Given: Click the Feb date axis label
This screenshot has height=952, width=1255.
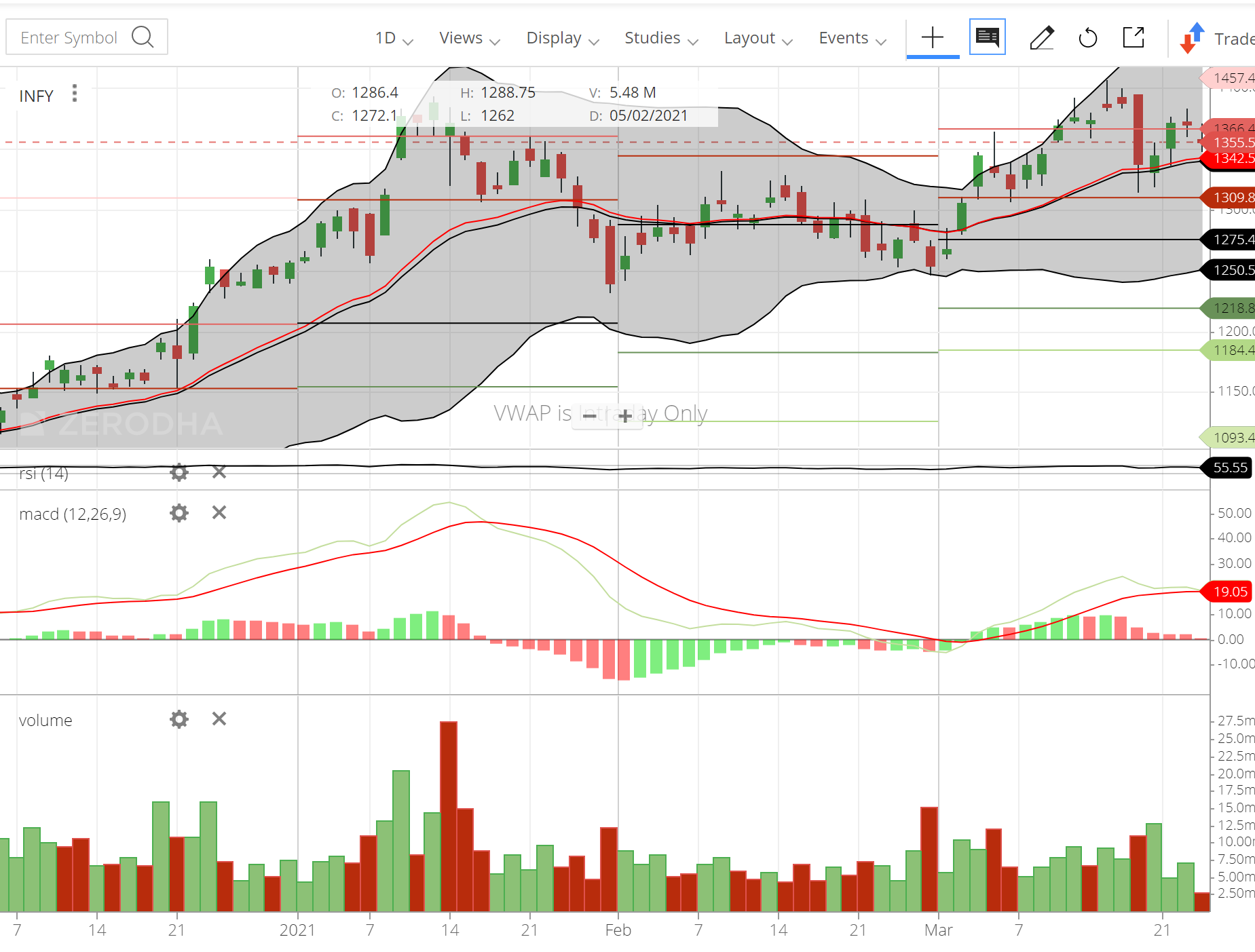Looking at the screenshot, I should [x=618, y=930].
